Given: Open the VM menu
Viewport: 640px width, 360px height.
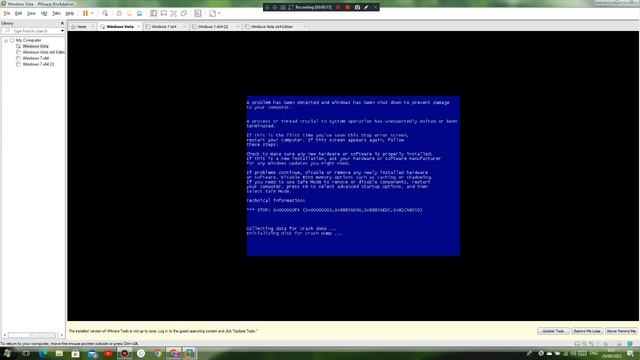Looking at the screenshot, I should click(44, 13).
